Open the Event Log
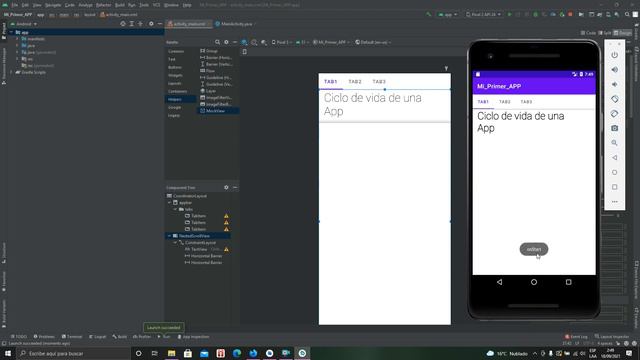 (576, 337)
